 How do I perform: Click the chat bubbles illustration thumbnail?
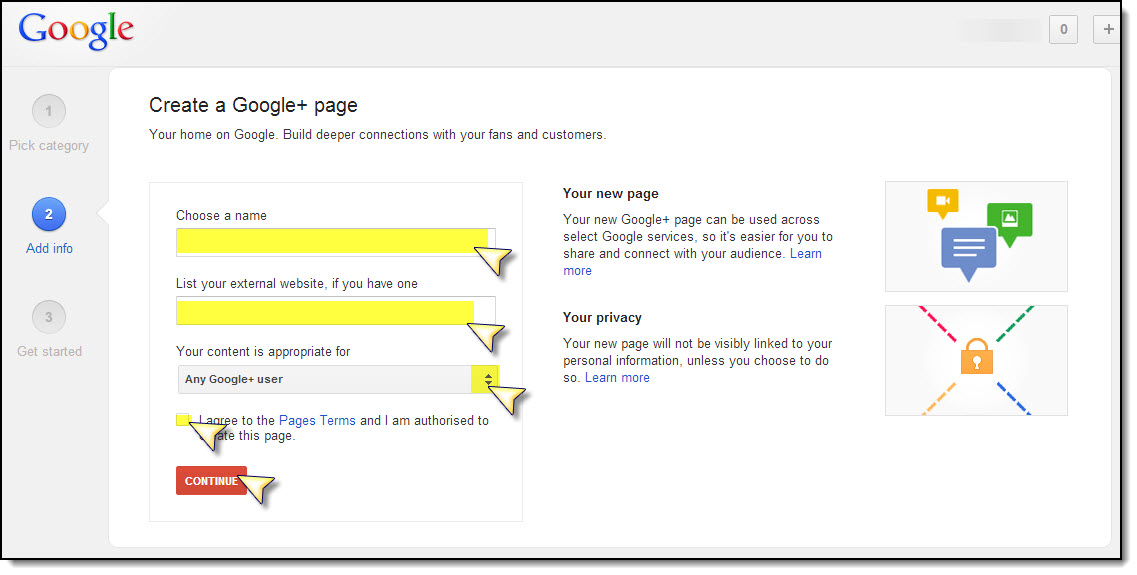pos(976,236)
